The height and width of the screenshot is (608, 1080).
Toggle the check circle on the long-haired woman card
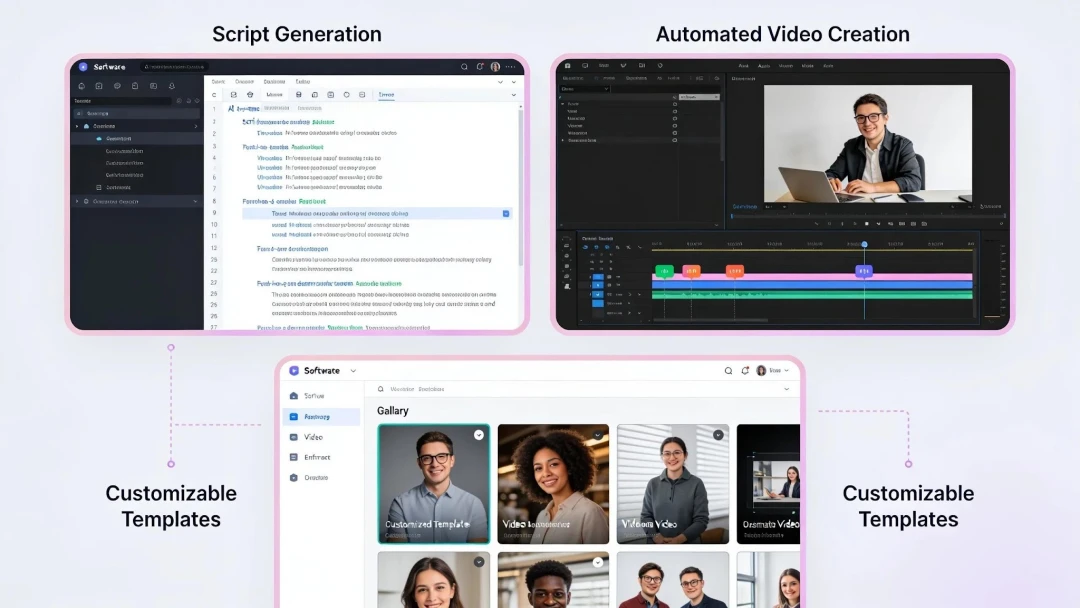pos(479,562)
